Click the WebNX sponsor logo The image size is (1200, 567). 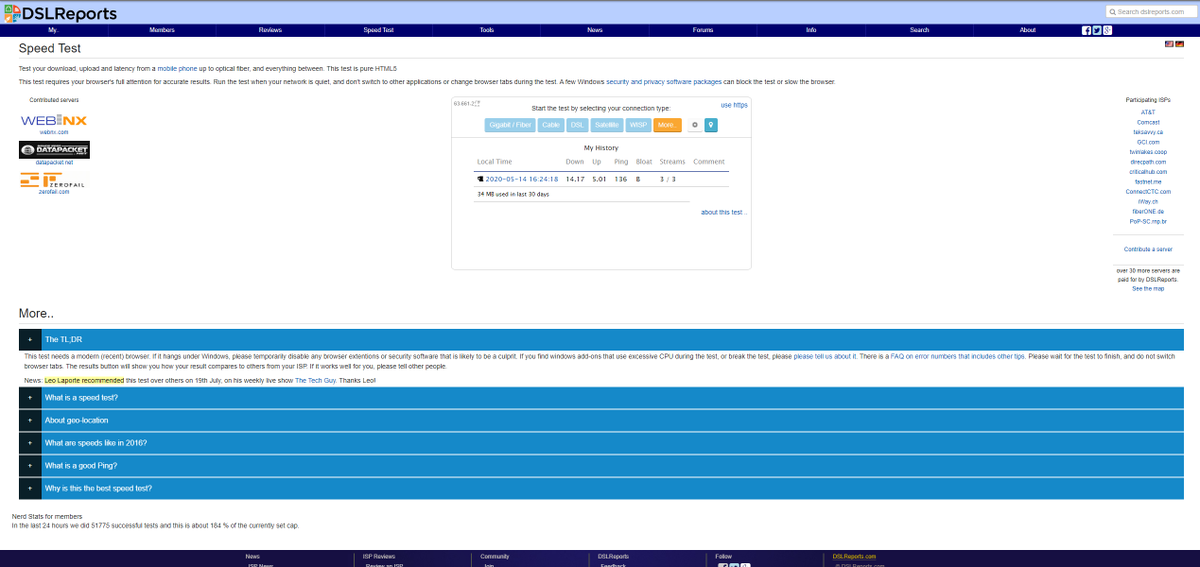tap(54, 121)
